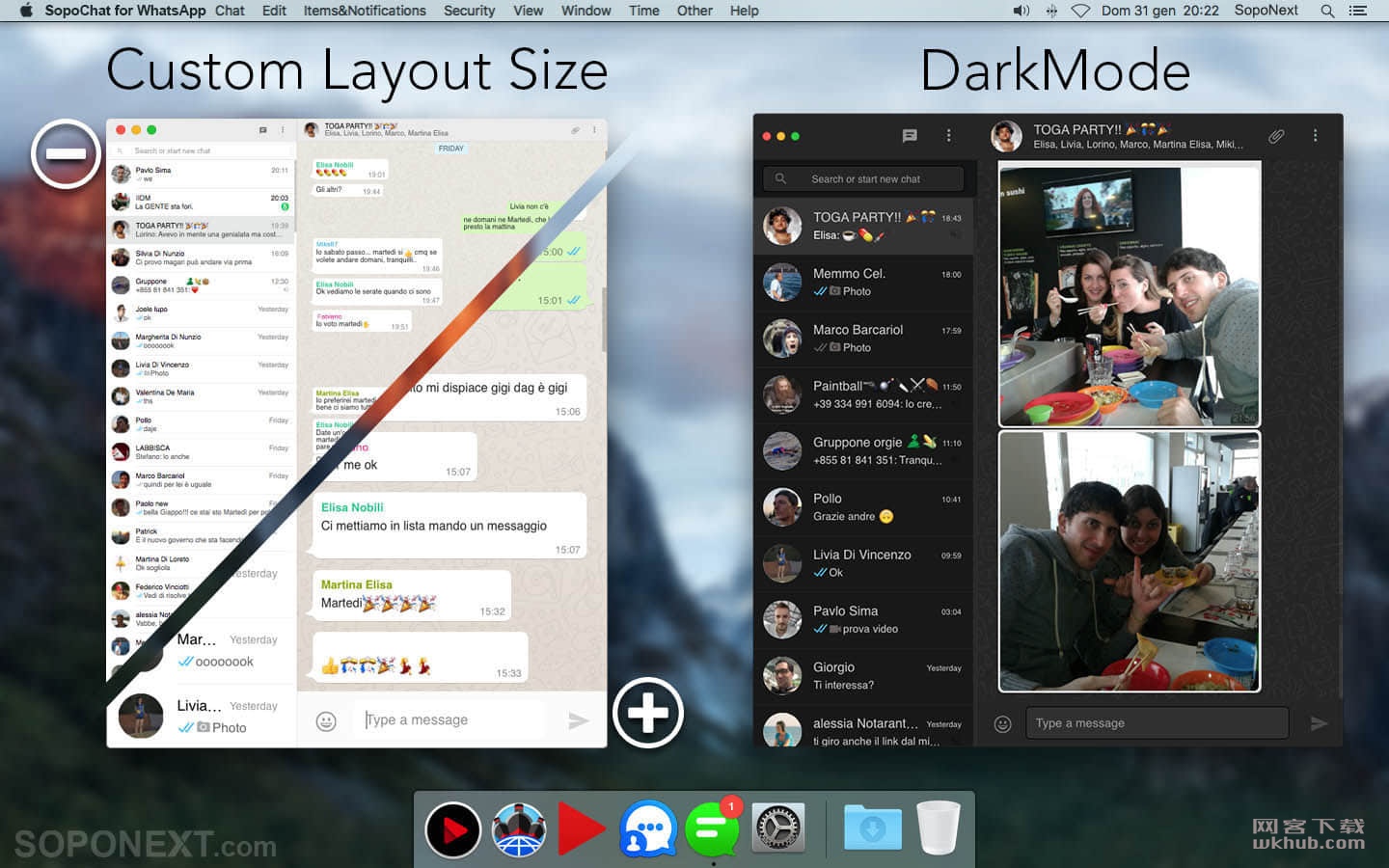This screenshot has width=1389, height=868.
Task: Open Other menu
Action: tap(694, 11)
